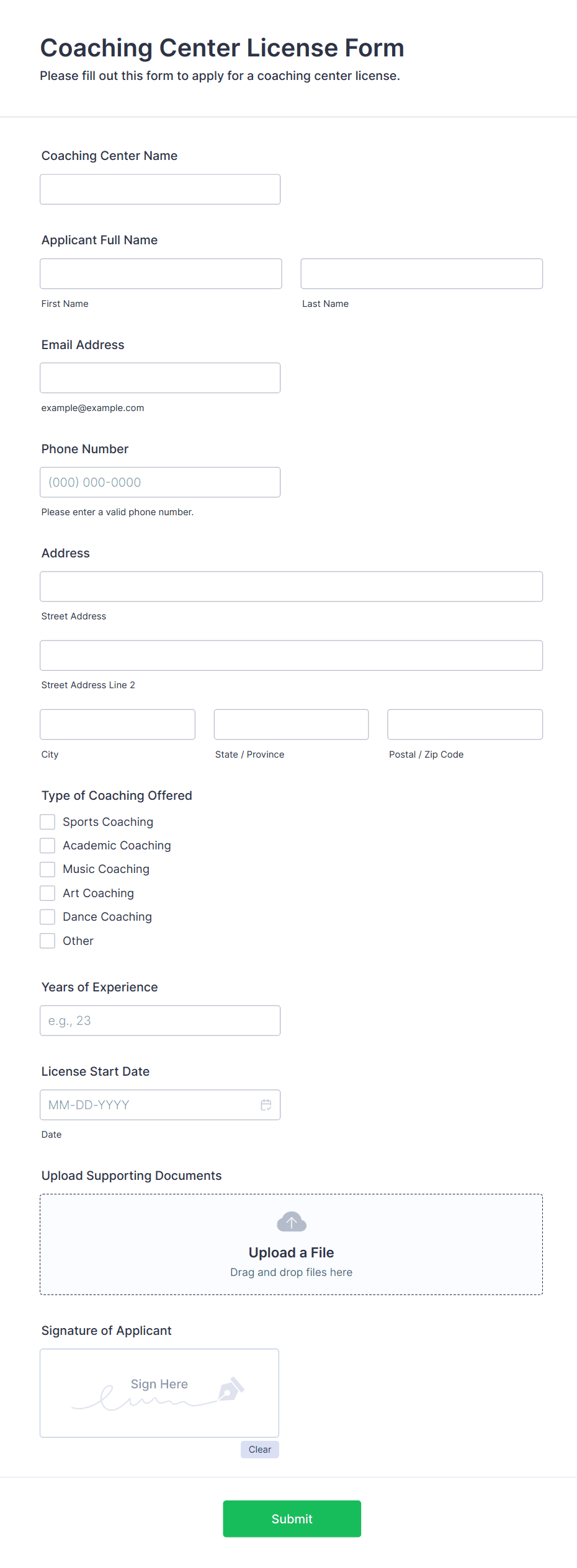Check the Sports Coaching checkbox

[48, 821]
